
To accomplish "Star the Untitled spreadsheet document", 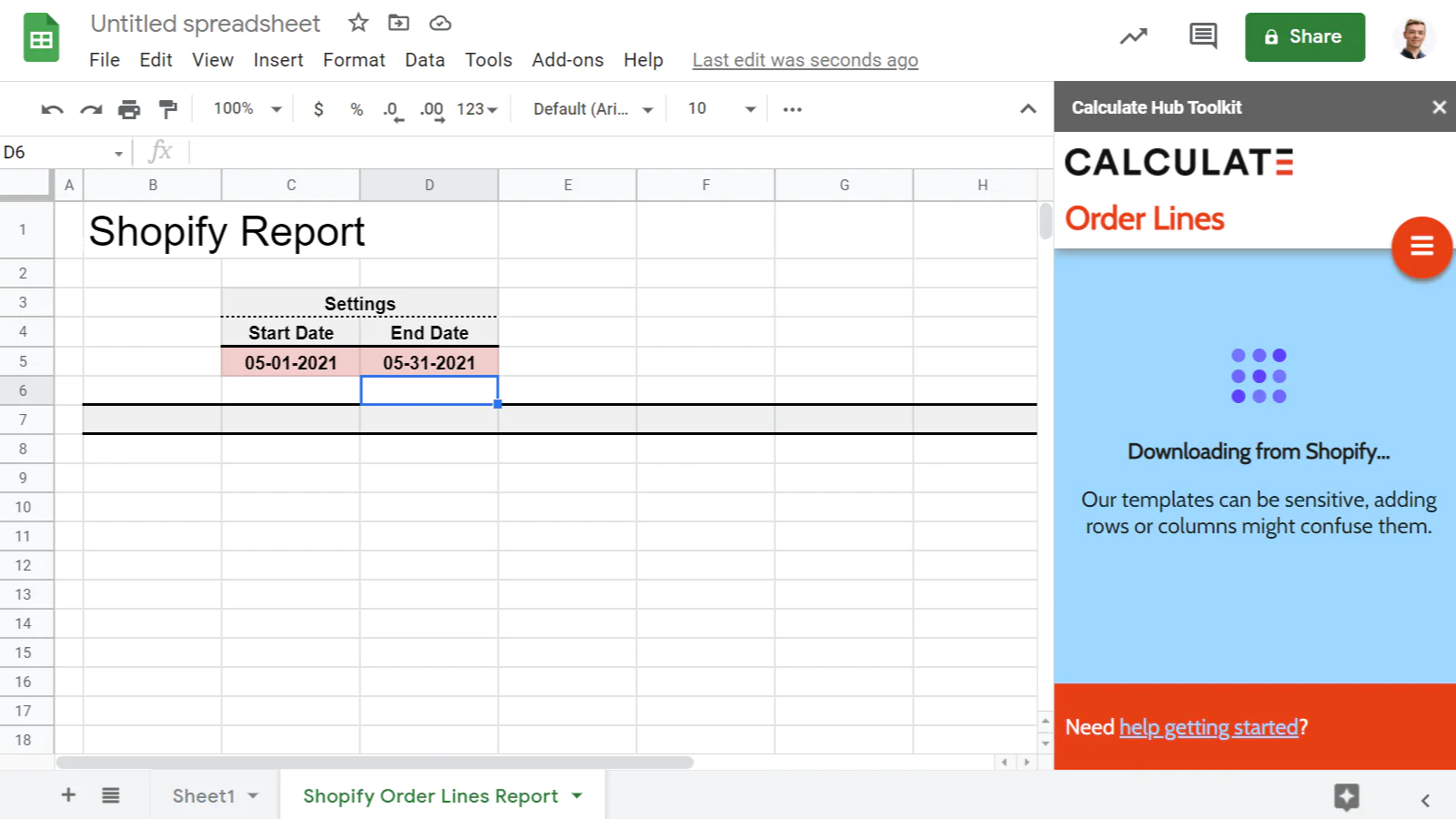I will [x=359, y=23].
